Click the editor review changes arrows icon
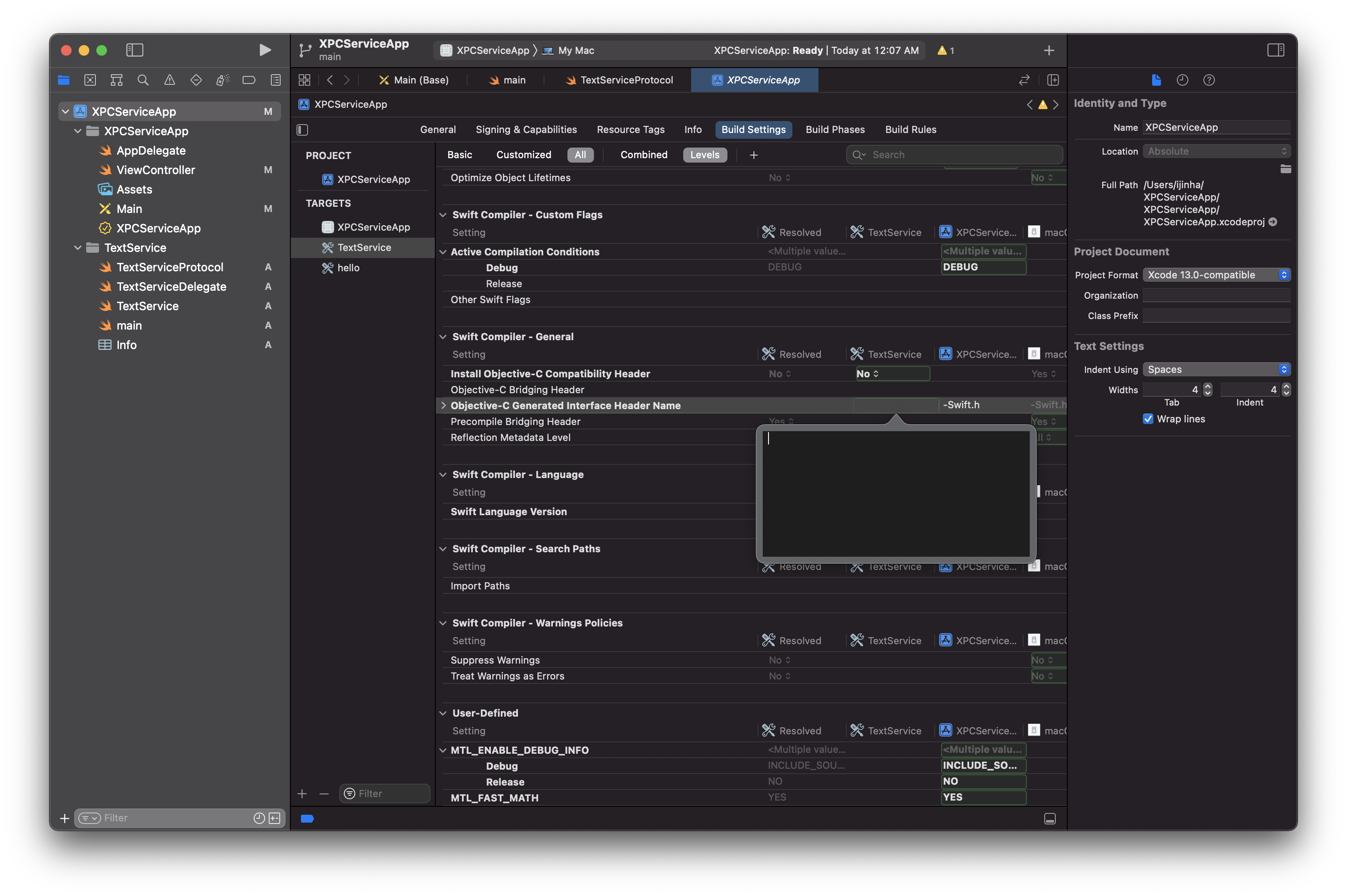Image resolution: width=1347 pixels, height=896 pixels. [1024, 80]
